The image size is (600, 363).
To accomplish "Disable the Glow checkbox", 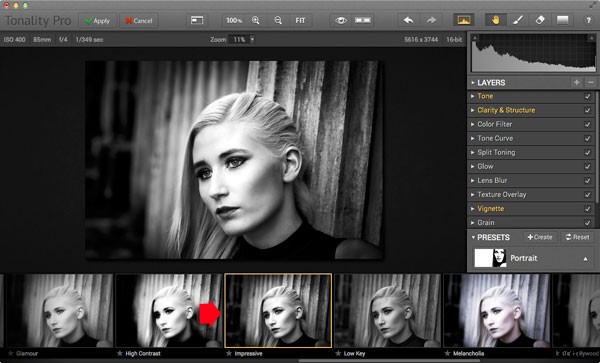I will [587, 167].
